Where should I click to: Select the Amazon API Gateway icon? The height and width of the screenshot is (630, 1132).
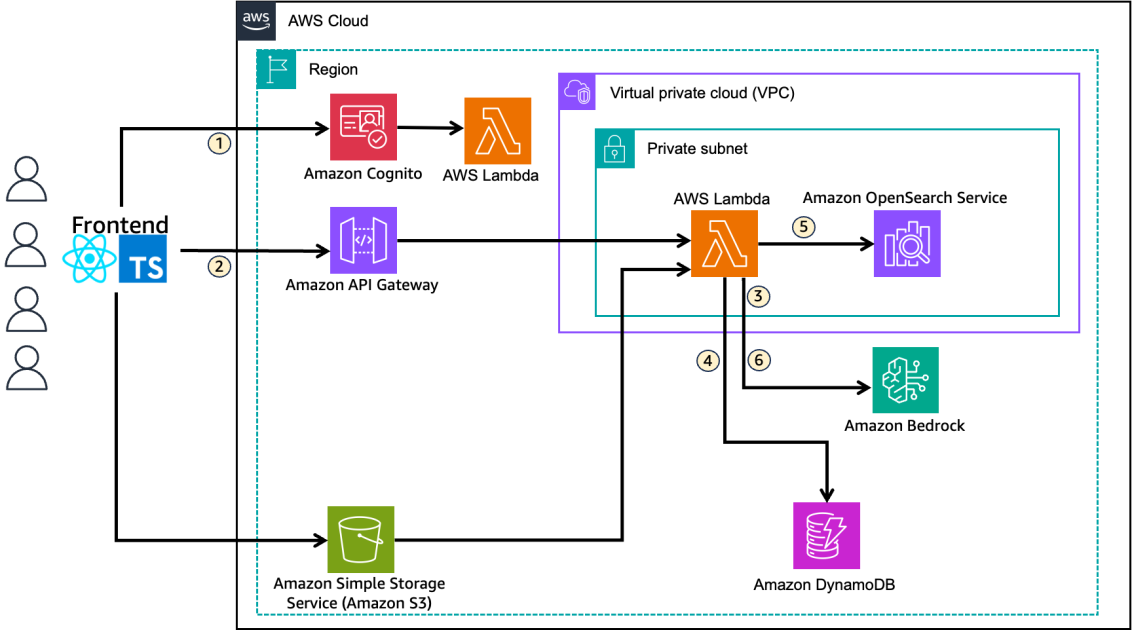[x=363, y=240]
